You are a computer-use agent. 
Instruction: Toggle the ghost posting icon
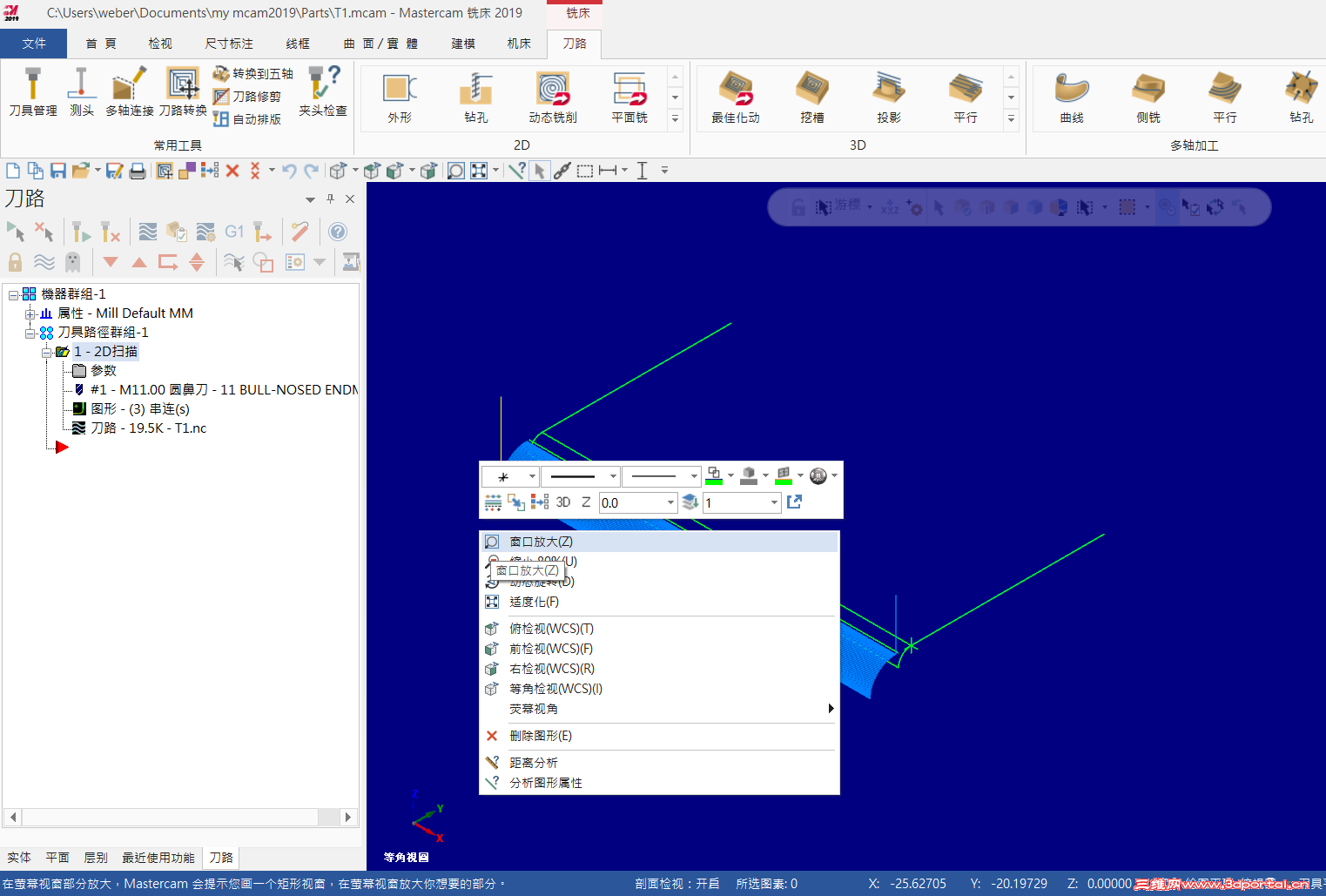point(73,262)
